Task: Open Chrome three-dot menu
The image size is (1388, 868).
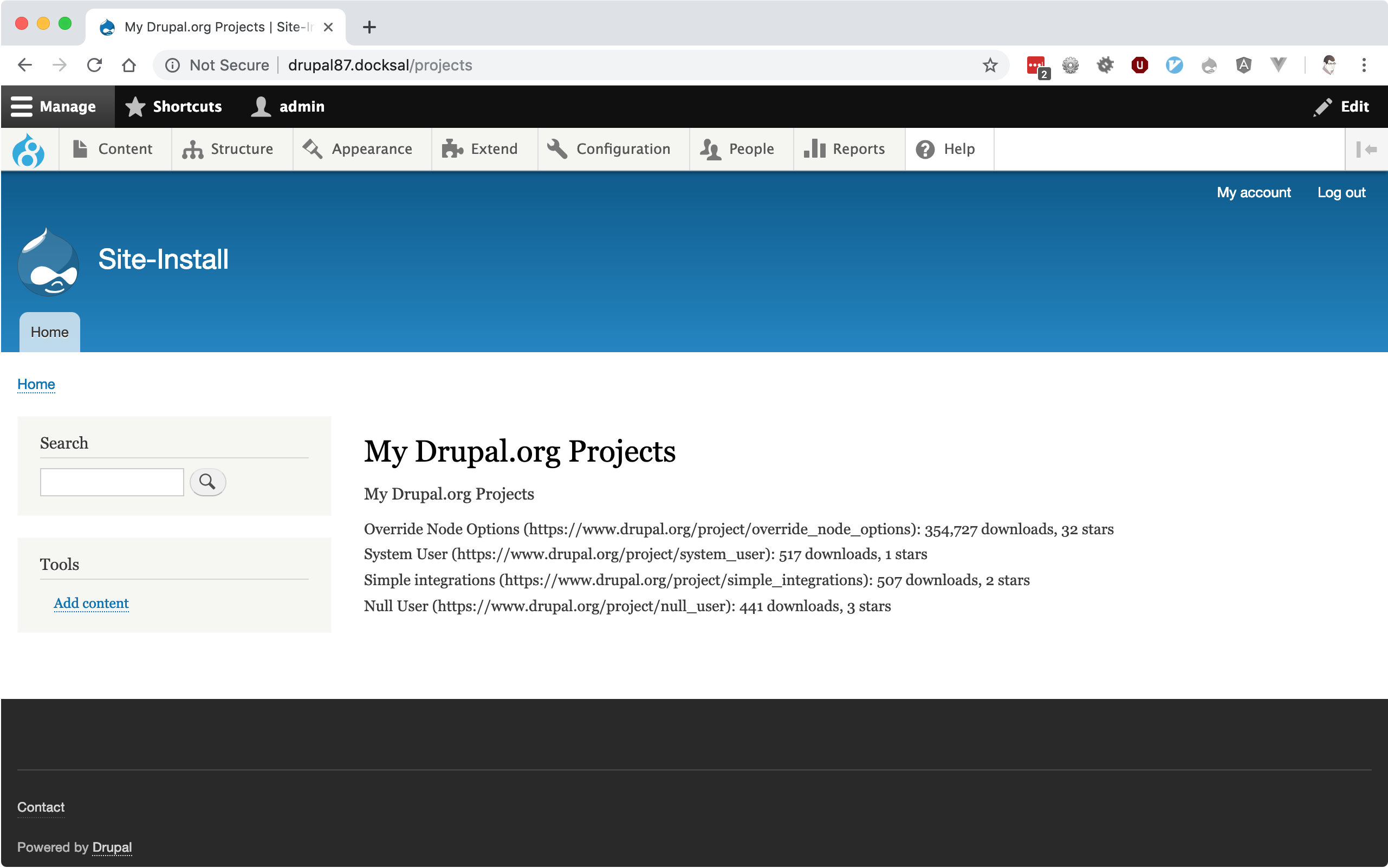Action: pyautogui.click(x=1363, y=66)
